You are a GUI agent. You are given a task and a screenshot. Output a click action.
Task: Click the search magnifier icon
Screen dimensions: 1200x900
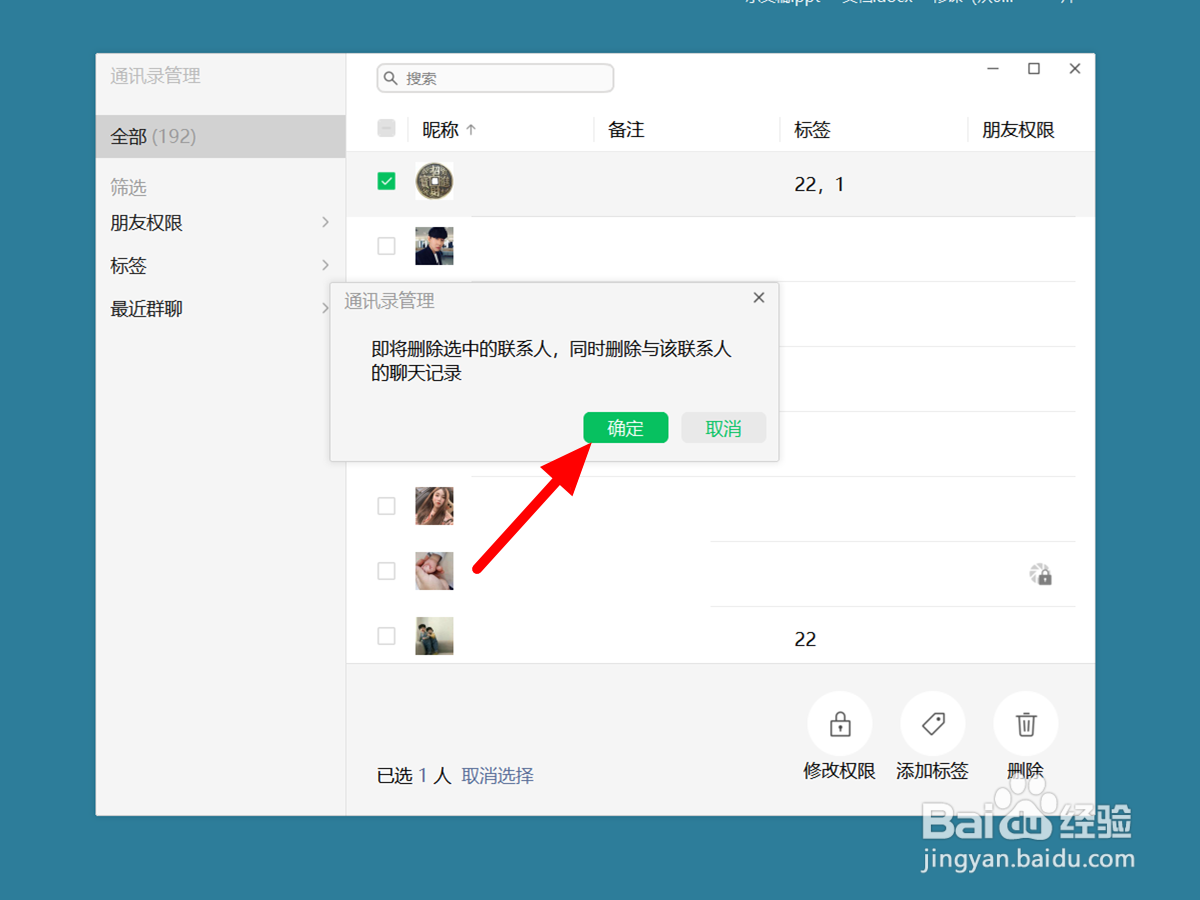[391, 78]
